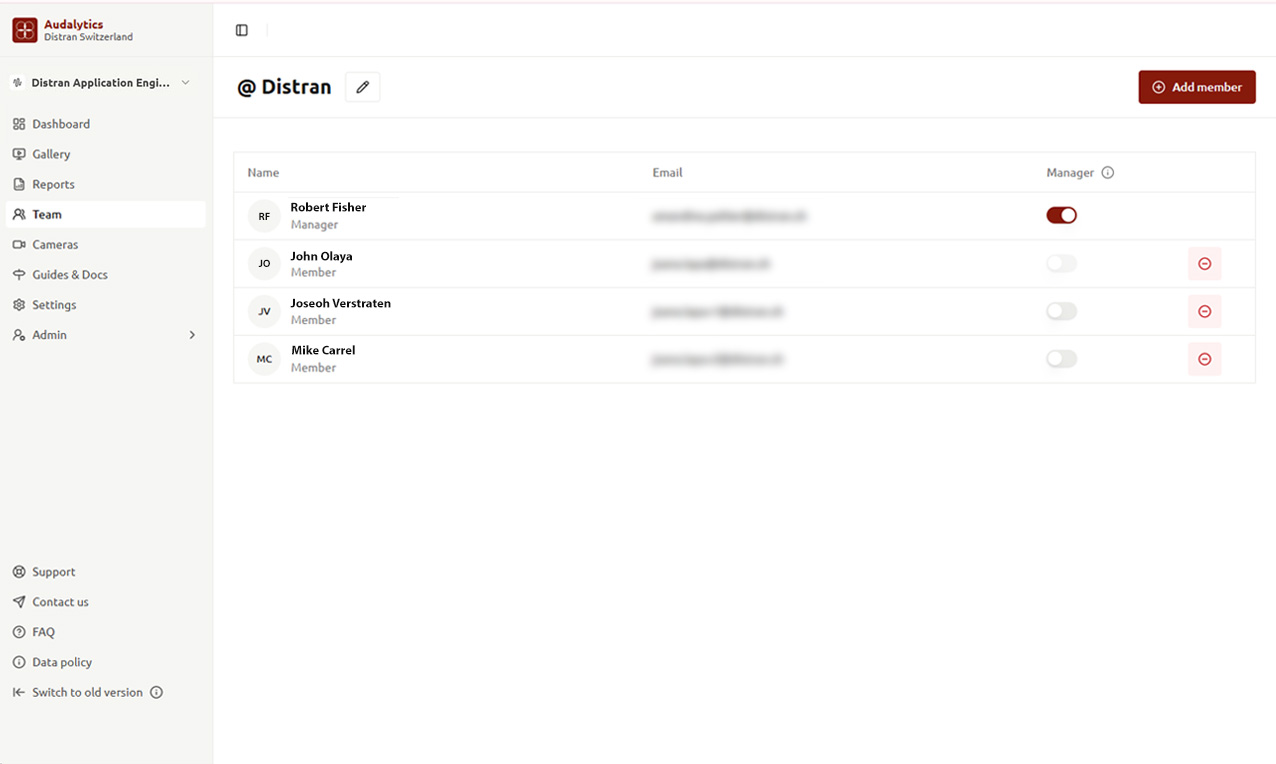1276x764 pixels.
Task: Click the Add member button
Action: (x=1196, y=87)
